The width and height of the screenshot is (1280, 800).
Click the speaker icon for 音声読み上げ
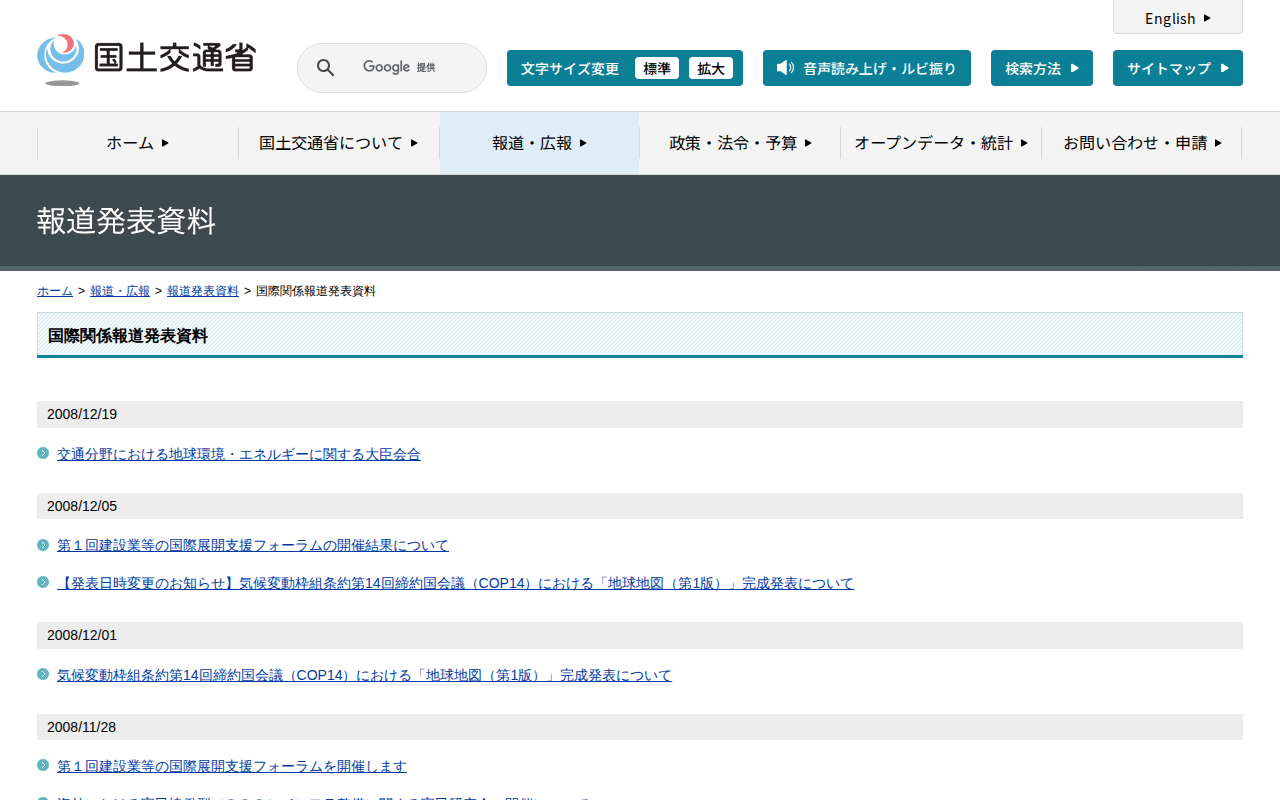click(x=785, y=68)
